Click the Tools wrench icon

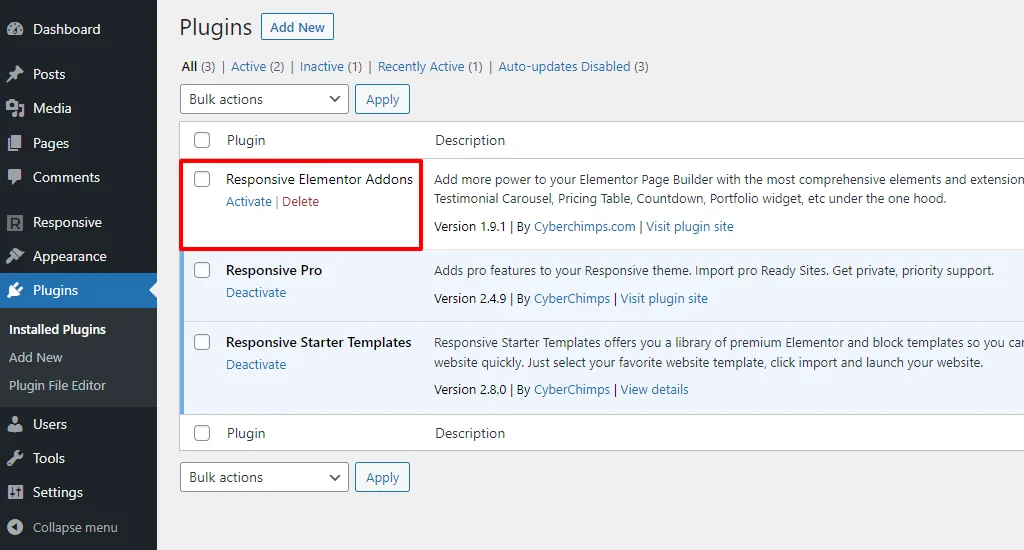coord(15,459)
